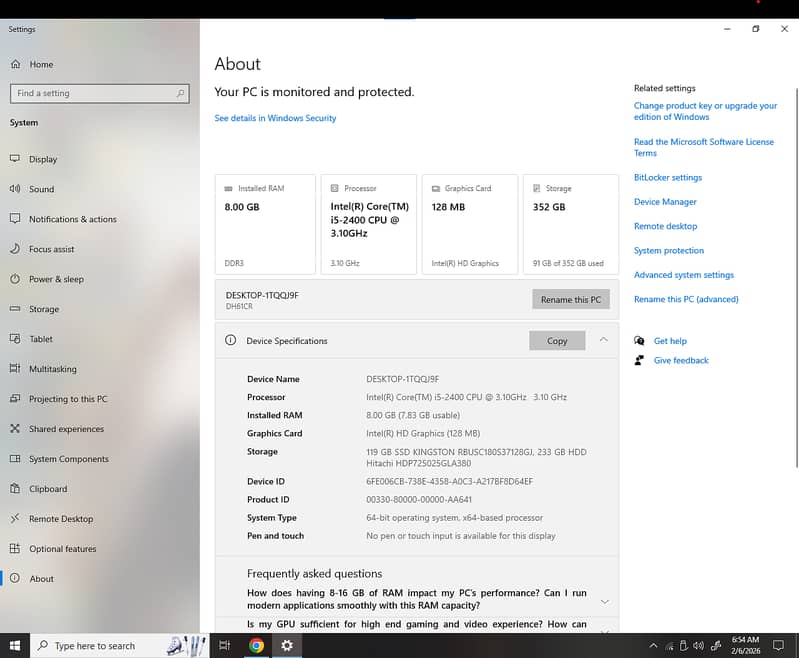Open Power & sleep settings

pyautogui.click(x=56, y=279)
